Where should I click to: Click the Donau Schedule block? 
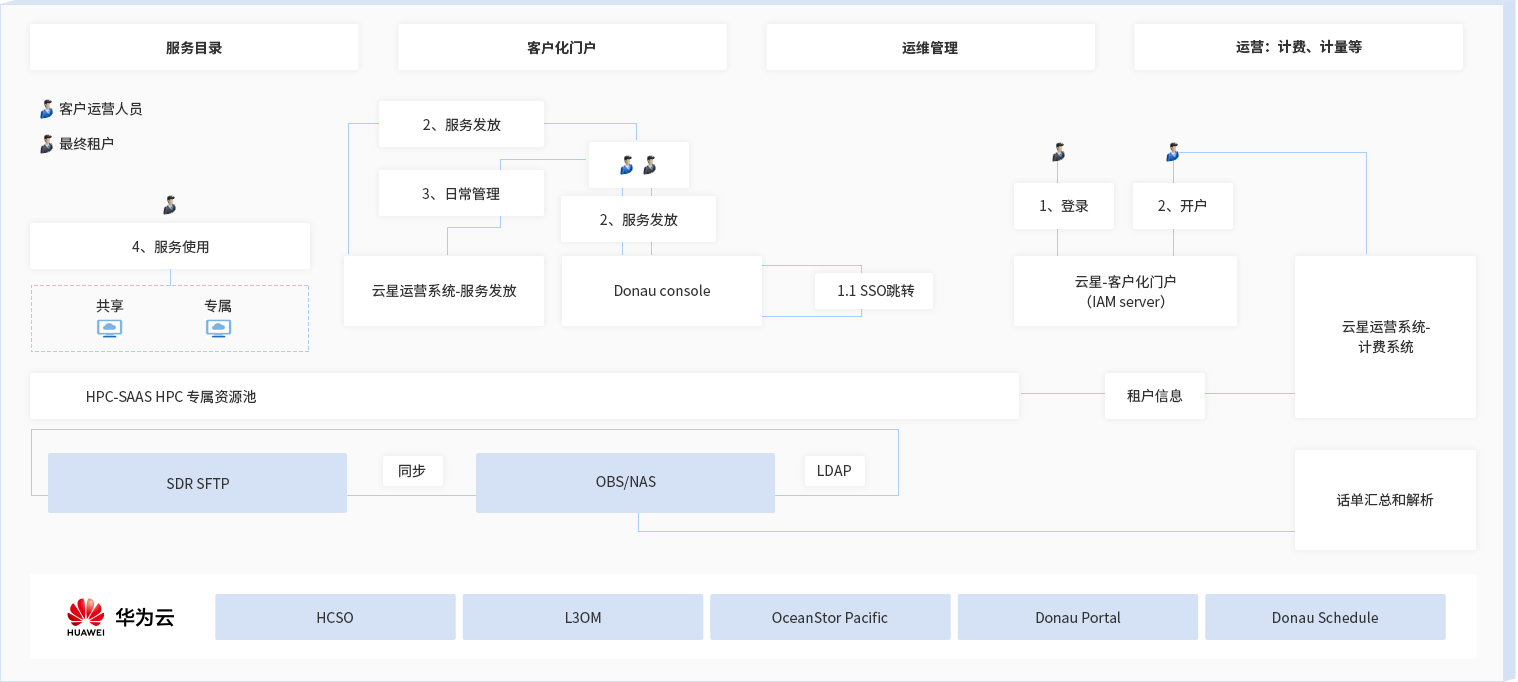click(1325, 617)
